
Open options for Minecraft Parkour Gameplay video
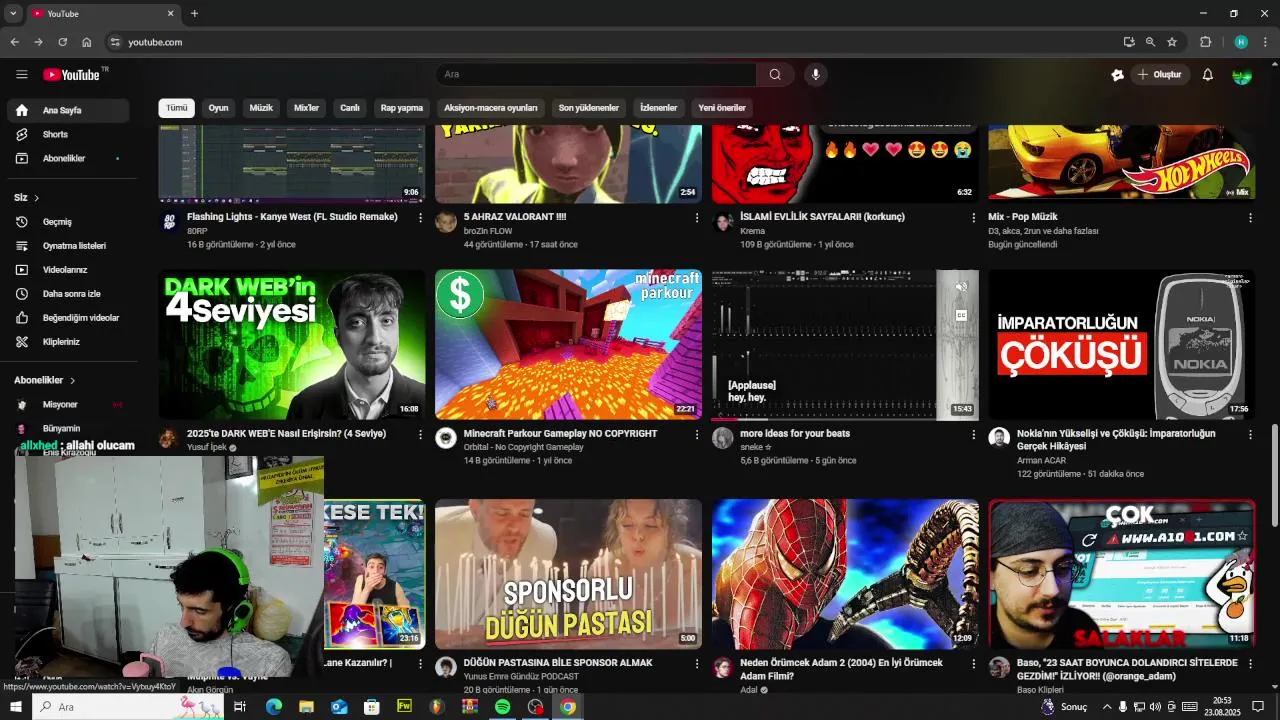point(697,434)
